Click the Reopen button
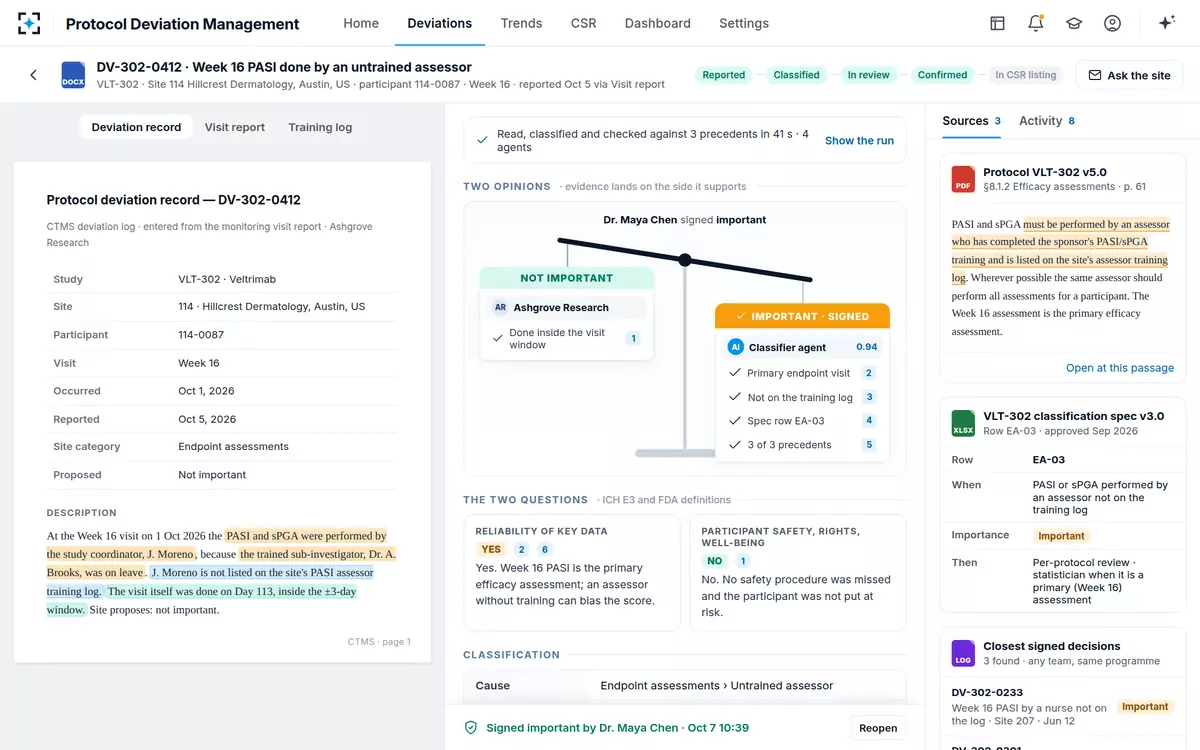 878,728
